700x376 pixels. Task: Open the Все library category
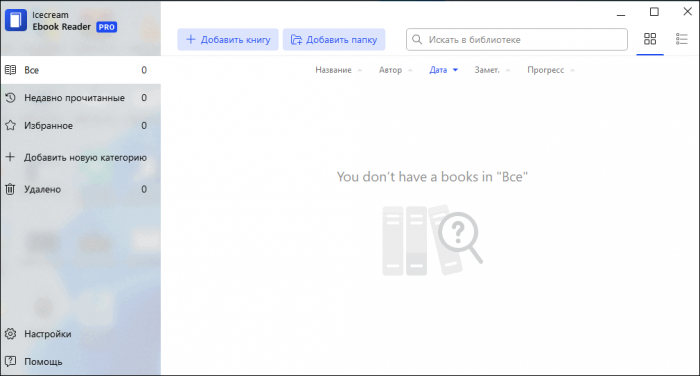pyautogui.click(x=81, y=70)
